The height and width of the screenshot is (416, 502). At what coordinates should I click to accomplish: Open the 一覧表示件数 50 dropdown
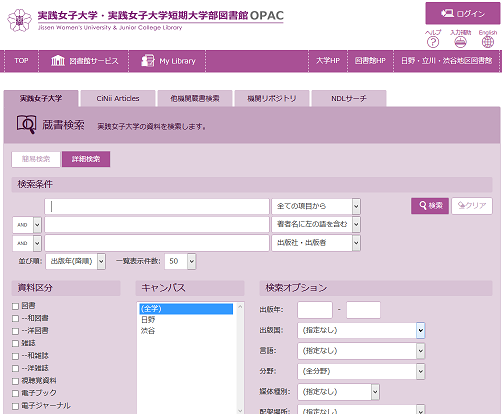coord(180,261)
